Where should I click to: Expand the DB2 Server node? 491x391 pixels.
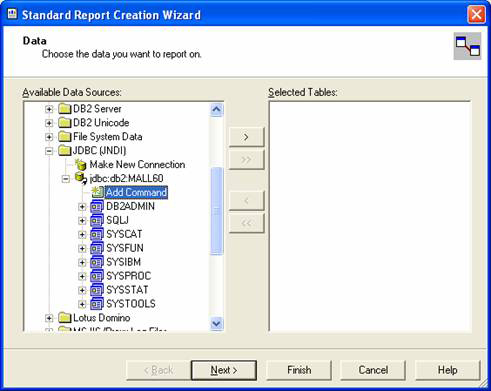(49, 109)
